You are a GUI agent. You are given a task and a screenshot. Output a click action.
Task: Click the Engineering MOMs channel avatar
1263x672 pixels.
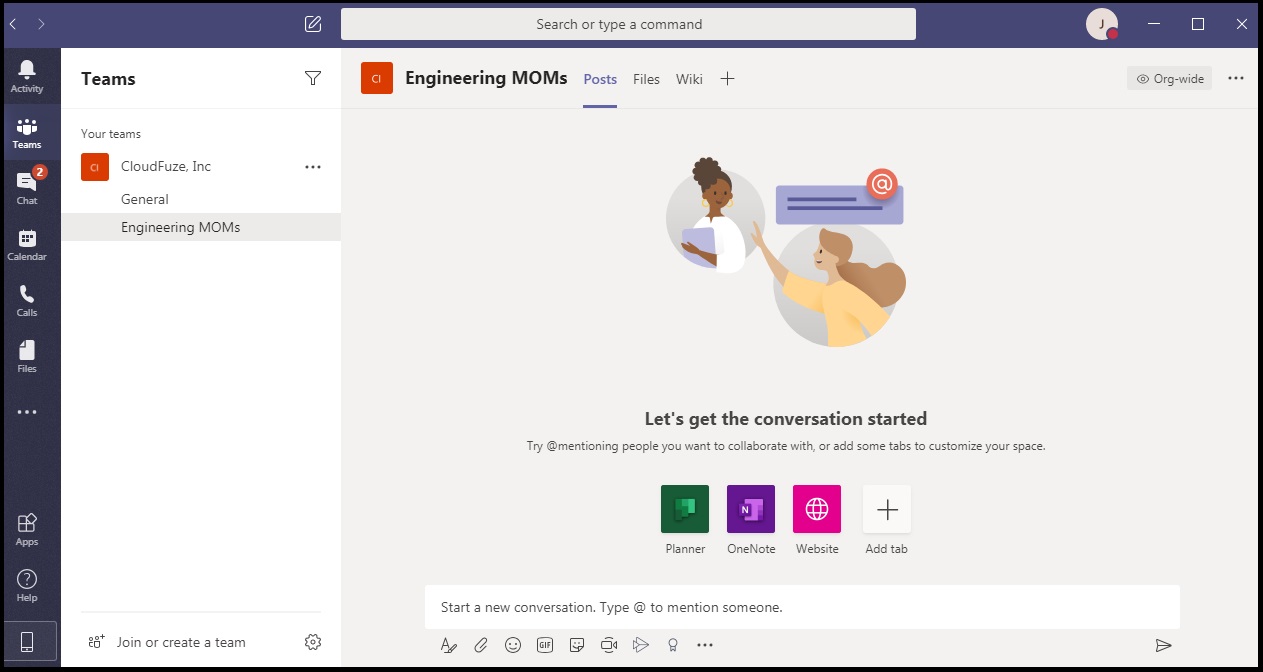point(377,78)
